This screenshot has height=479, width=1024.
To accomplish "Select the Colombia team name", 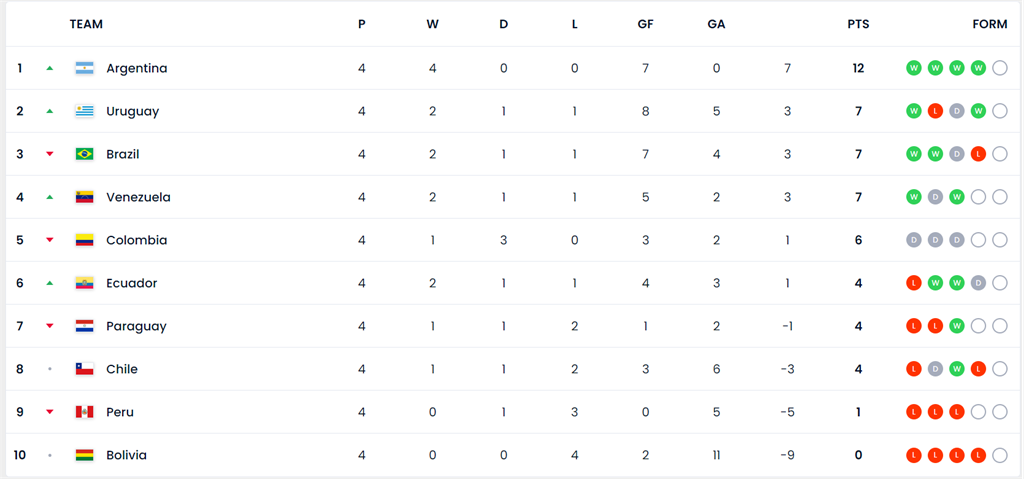I will pos(136,240).
